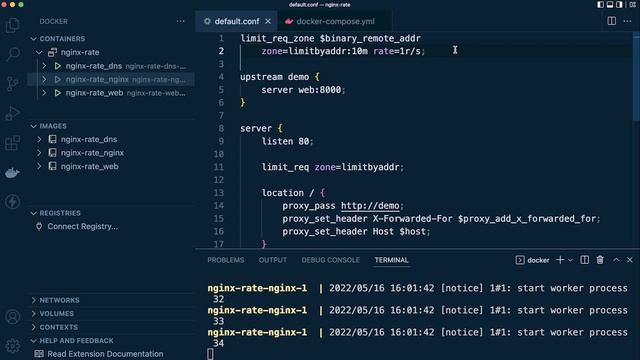Close the terminal panel

pyautogui.click(x=630, y=260)
